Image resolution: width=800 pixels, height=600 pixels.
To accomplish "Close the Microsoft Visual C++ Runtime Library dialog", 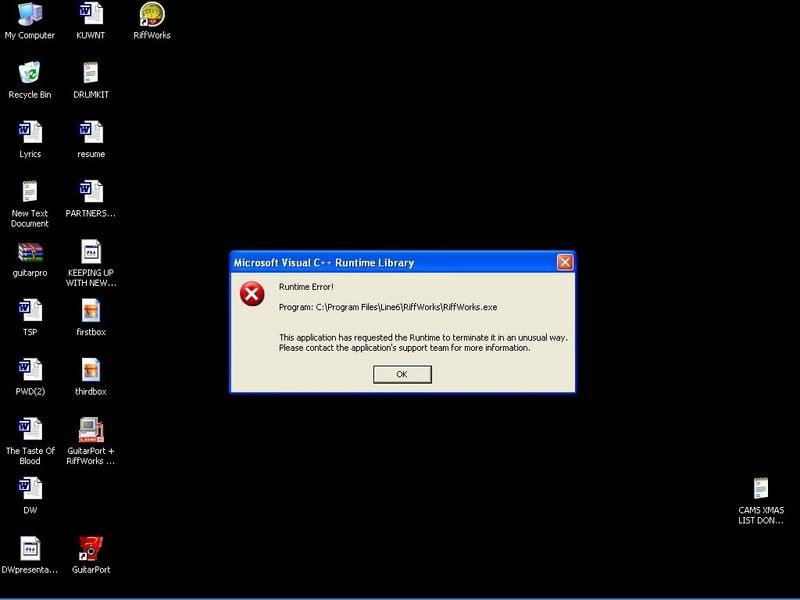I will 564,262.
